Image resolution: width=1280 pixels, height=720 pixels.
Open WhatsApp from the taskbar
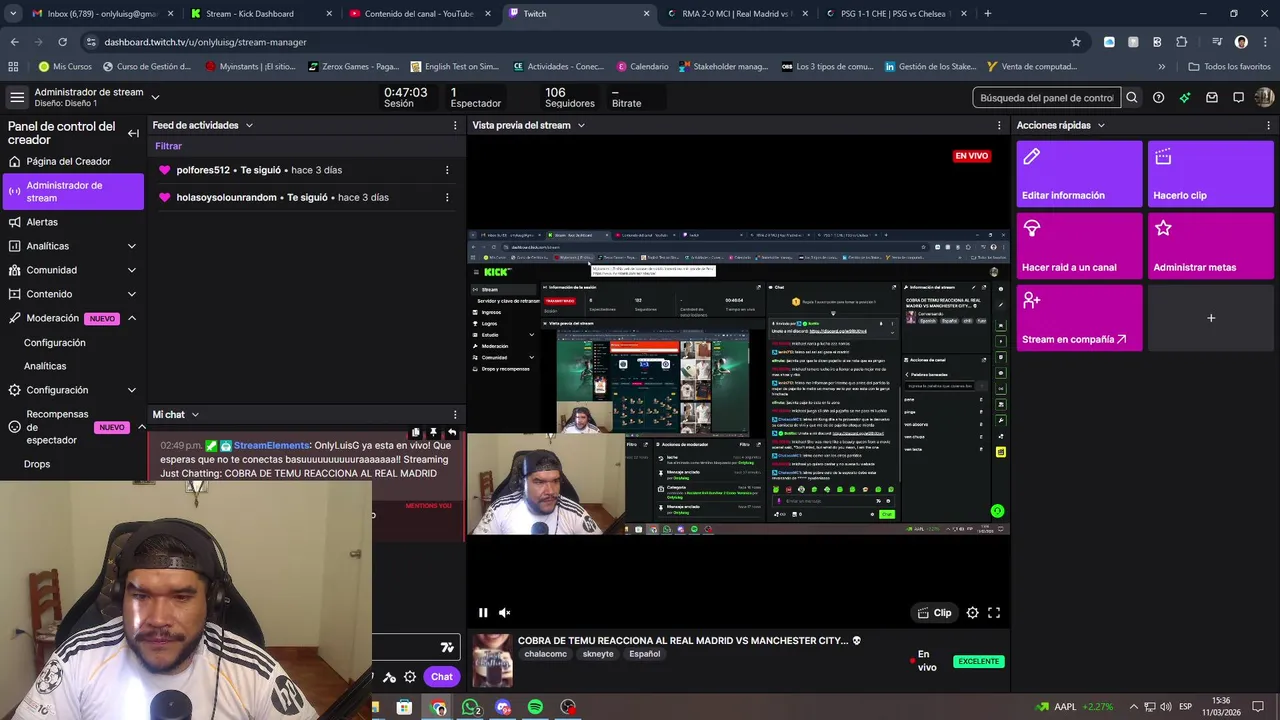coord(470,708)
